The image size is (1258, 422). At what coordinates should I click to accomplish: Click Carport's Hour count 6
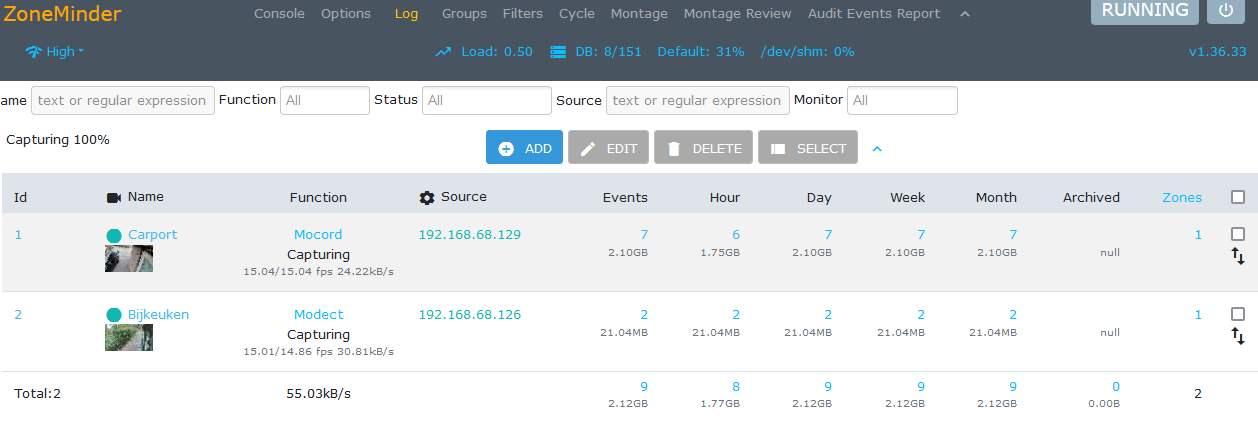tap(736, 235)
